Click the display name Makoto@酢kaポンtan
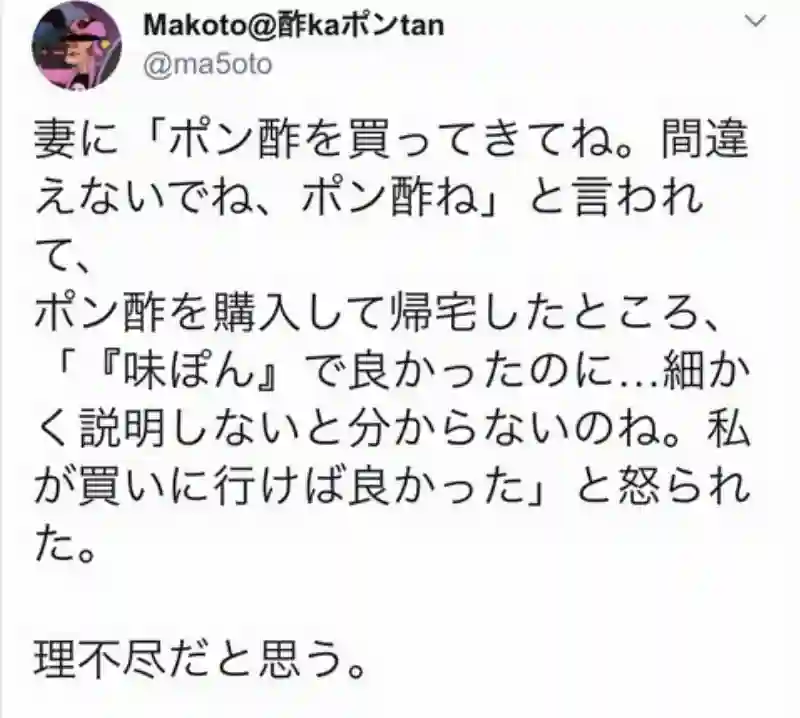 (x=294, y=26)
